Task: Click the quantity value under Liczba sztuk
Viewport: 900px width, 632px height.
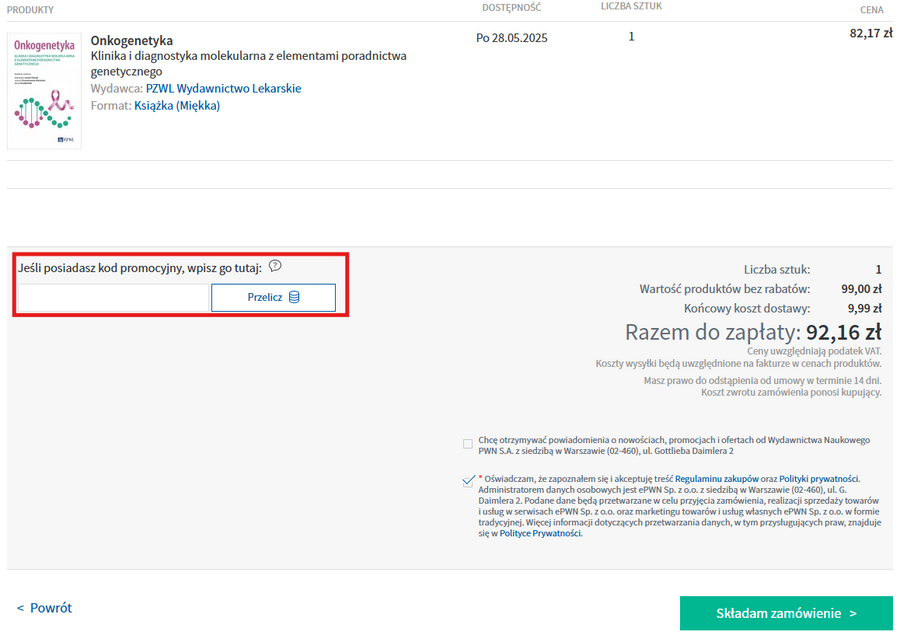Action: click(631, 37)
